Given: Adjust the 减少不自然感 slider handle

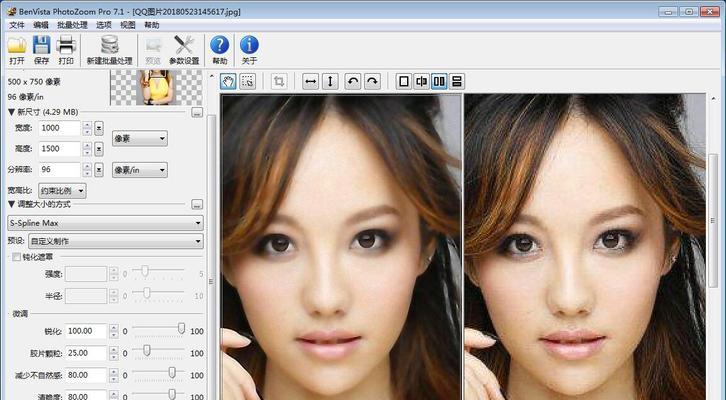Looking at the screenshot, I should (x=172, y=372).
